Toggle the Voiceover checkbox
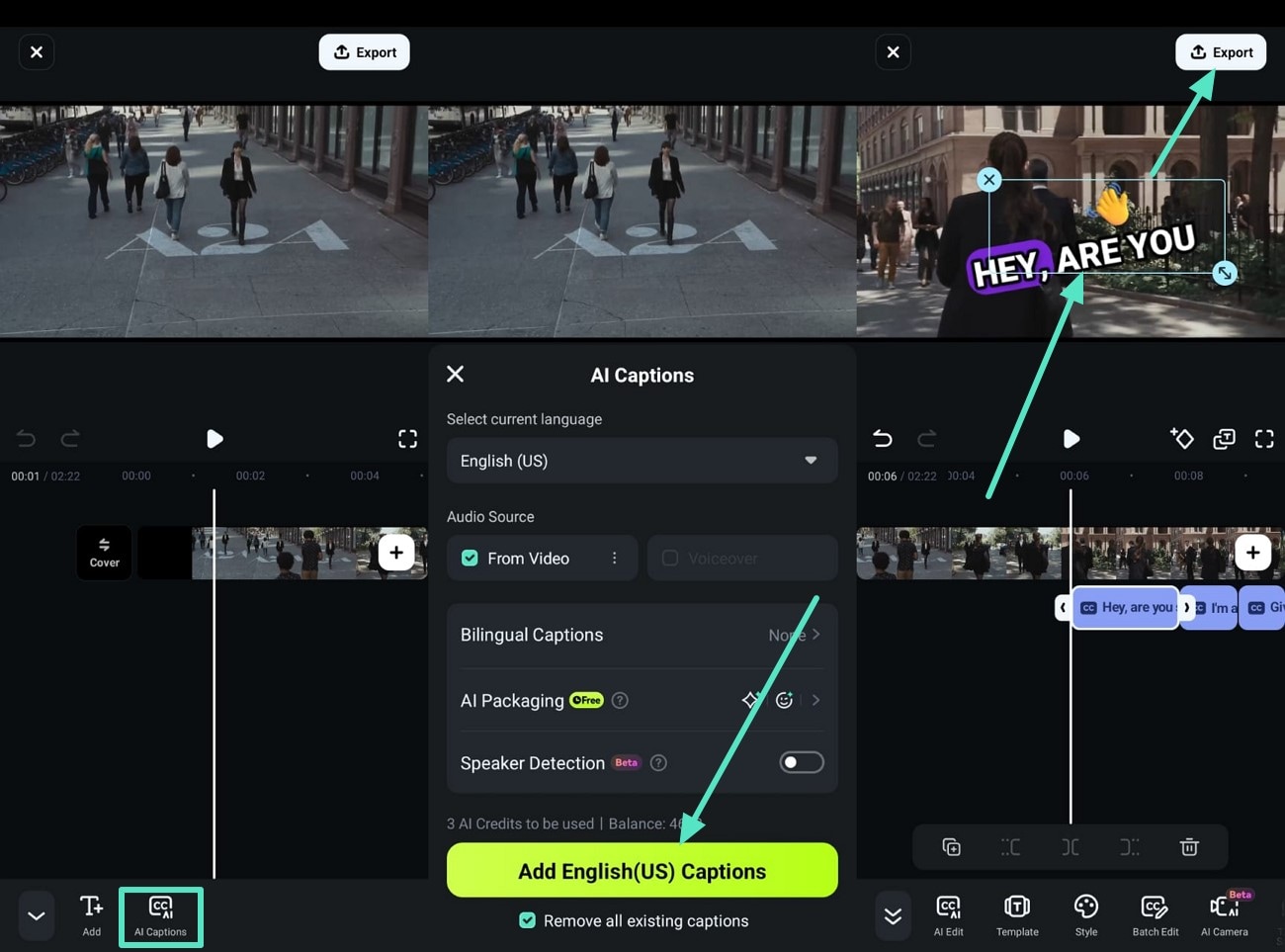The image size is (1285, 952). (x=669, y=559)
